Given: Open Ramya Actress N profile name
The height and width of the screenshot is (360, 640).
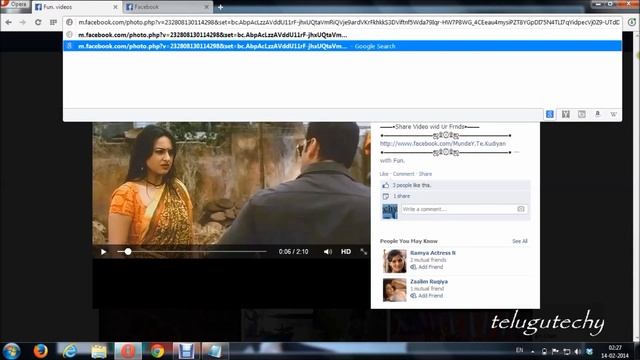Looking at the screenshot, I should point(433,253).
